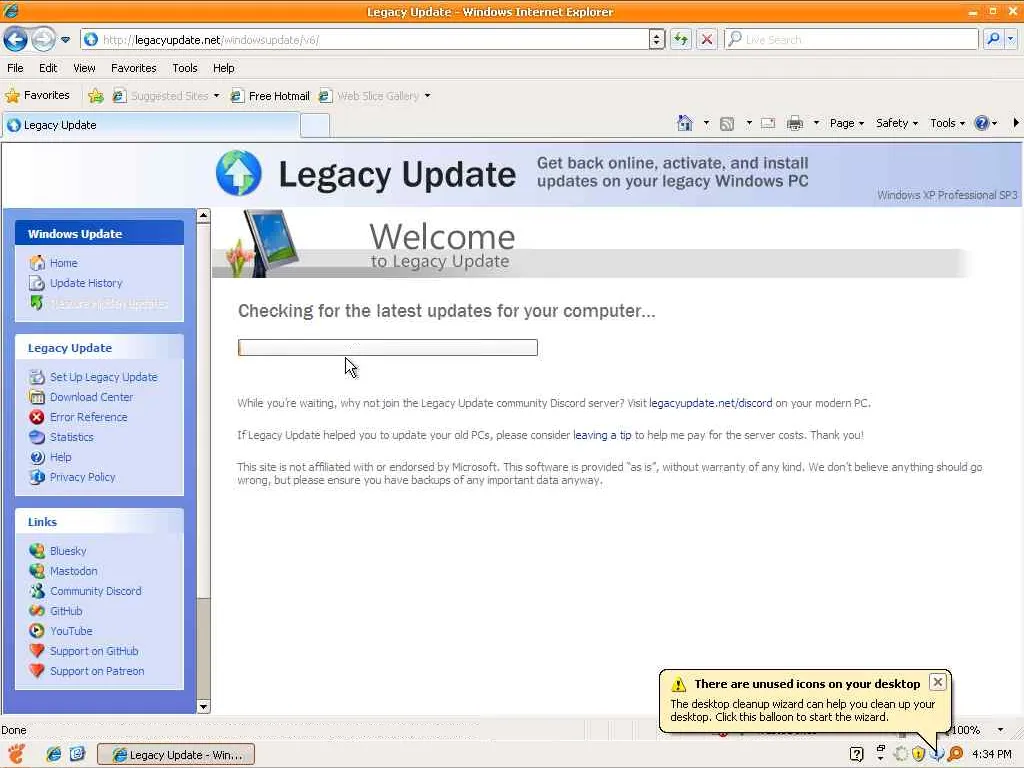Open Update History in sidebar

coord(86,283)
